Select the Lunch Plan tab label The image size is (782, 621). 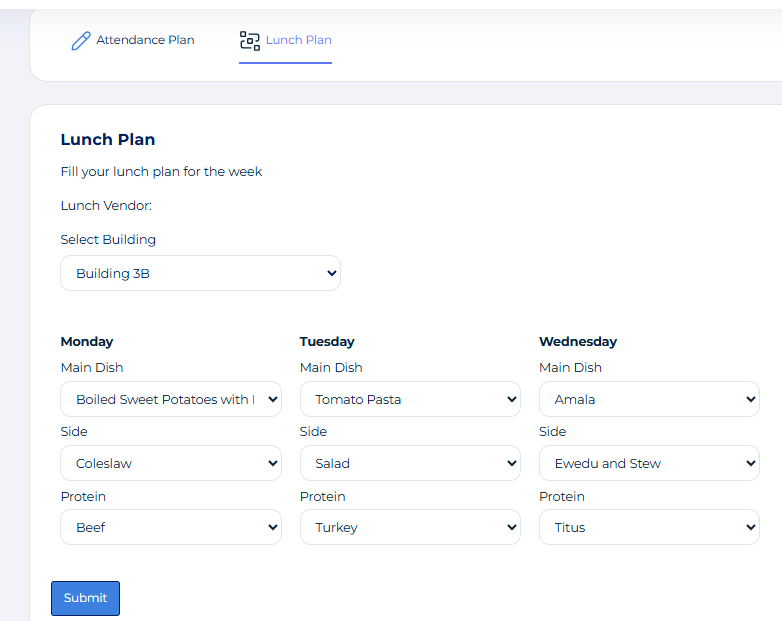[298, 40]
